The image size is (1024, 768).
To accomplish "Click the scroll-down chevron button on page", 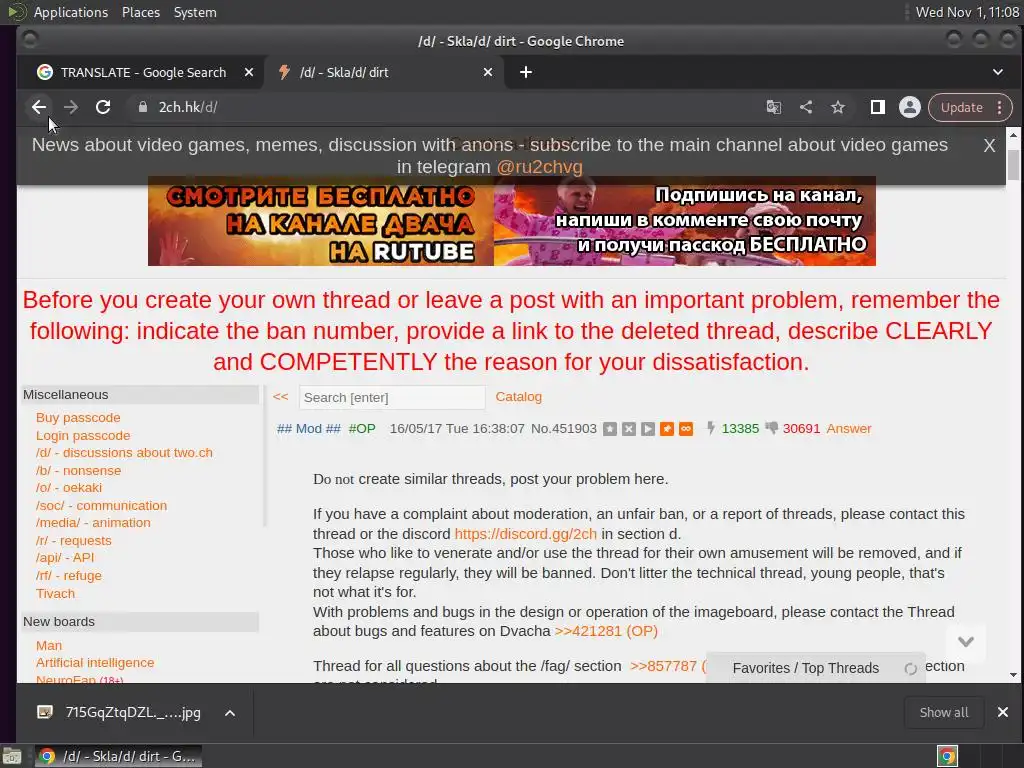I will (x=966, y=642).
